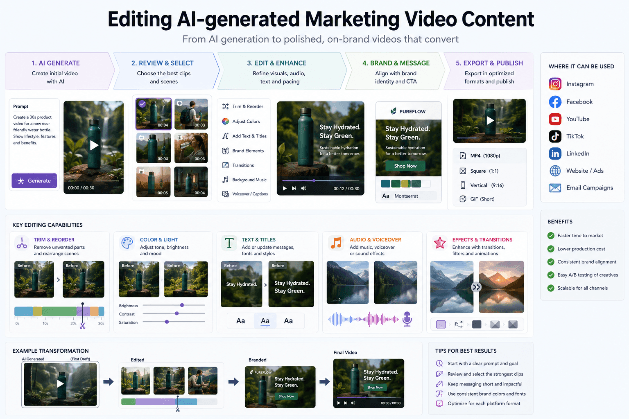The width and height of the screenshot is (629, 419).
Task: Pick the white brand color swatch
Action: point(426,184)
